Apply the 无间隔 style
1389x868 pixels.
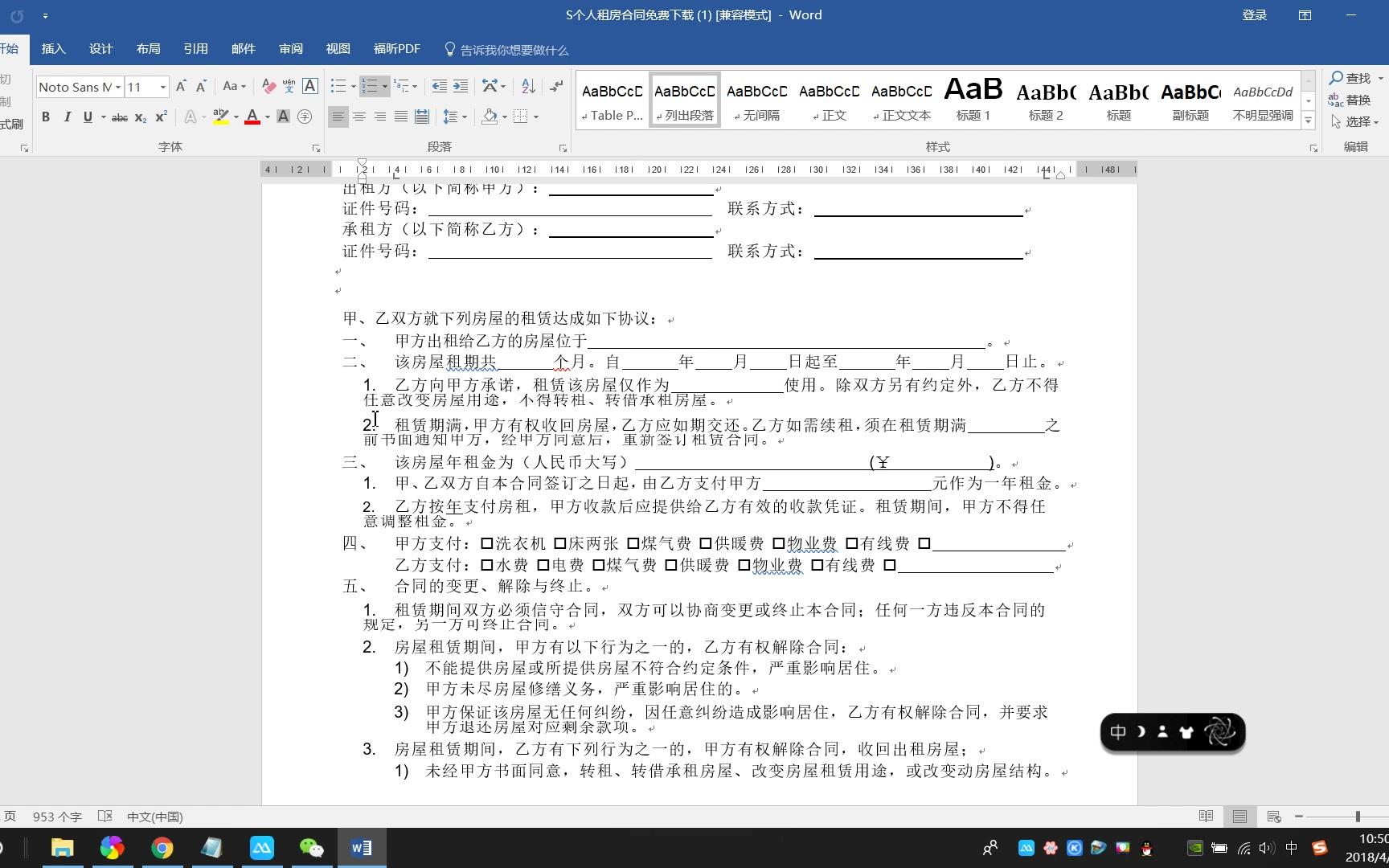coord(756,99)
